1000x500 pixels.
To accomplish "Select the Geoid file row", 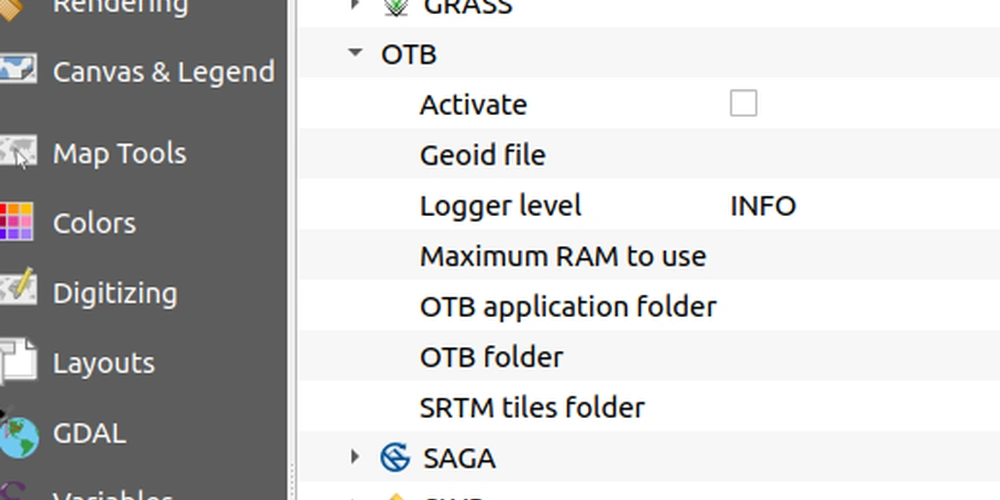I will (x=482, y=155).
